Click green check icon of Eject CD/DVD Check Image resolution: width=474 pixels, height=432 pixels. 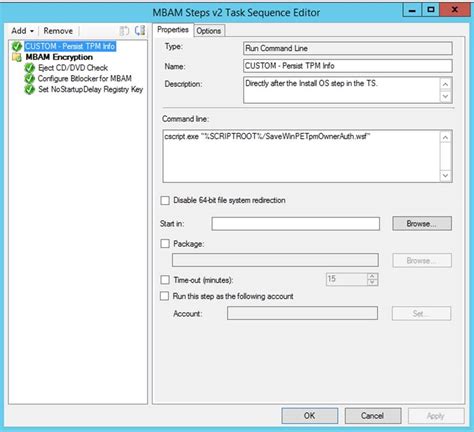29,68
